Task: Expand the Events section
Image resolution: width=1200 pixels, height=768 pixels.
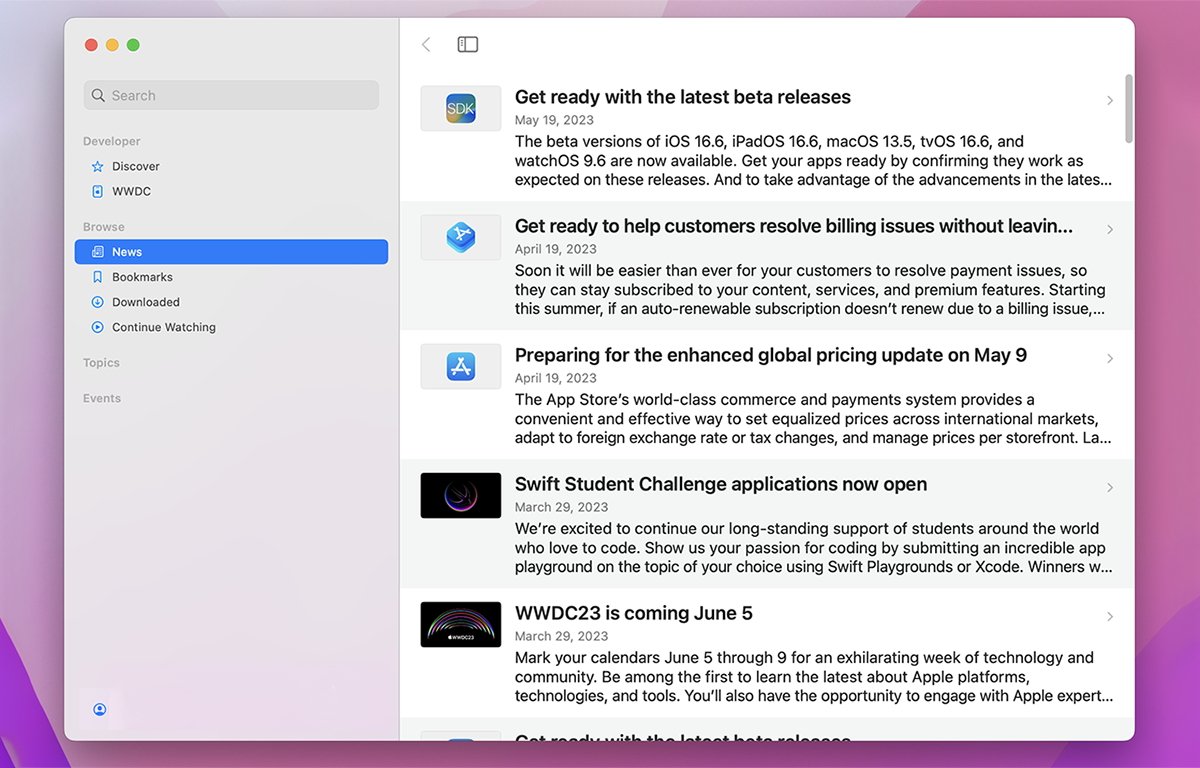Action: coord(102,398)
